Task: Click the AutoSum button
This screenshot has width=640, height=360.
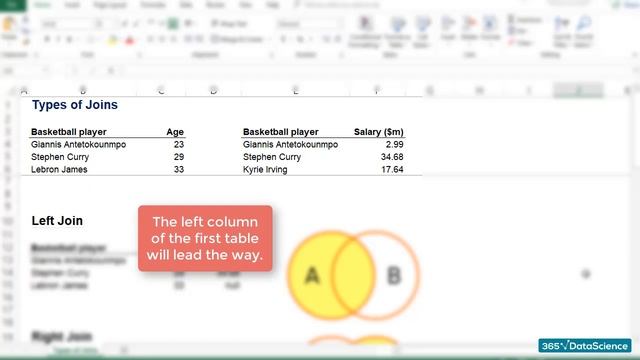Action: (526, 20)
